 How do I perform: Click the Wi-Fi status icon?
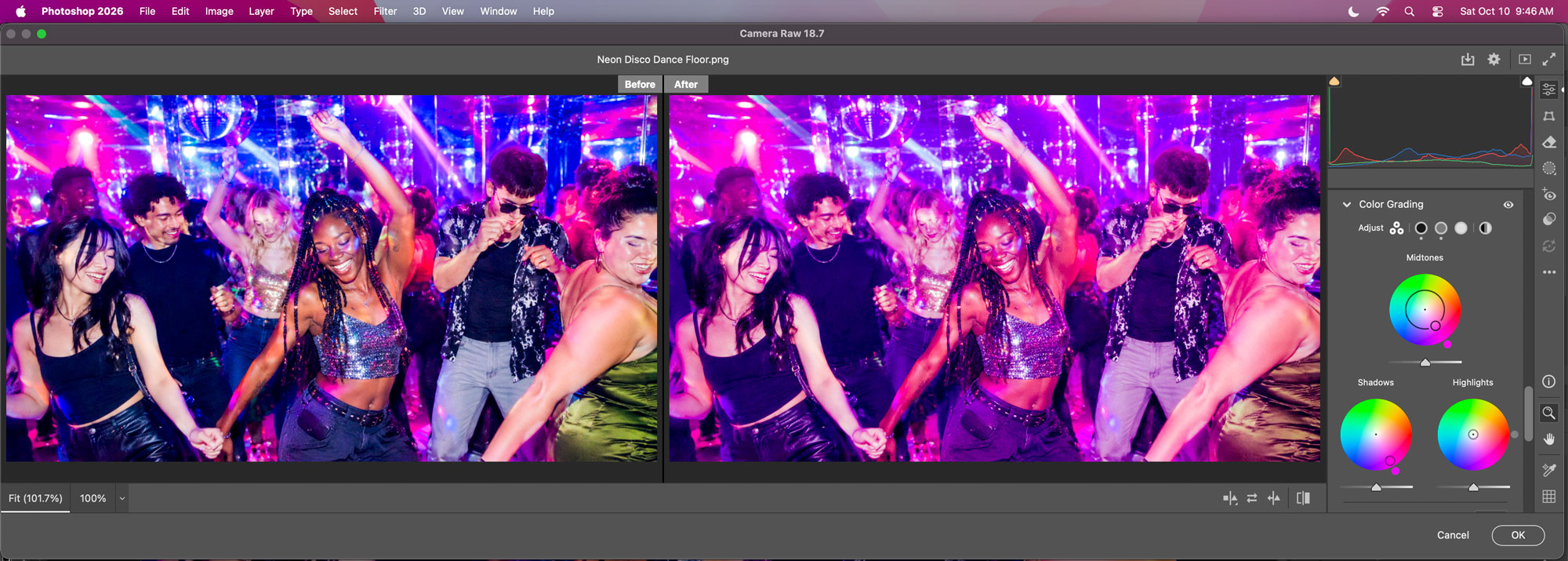(1383, 11)
